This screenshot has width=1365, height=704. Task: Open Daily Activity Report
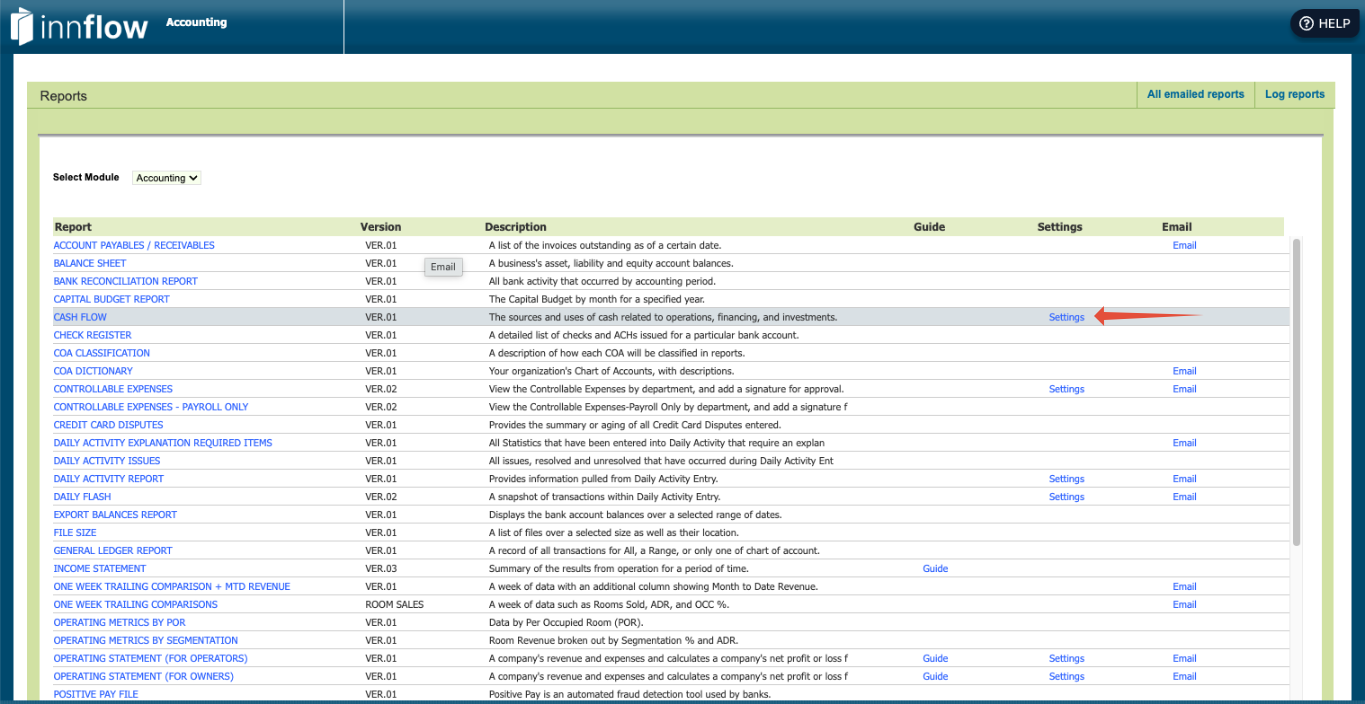[109, 479]
